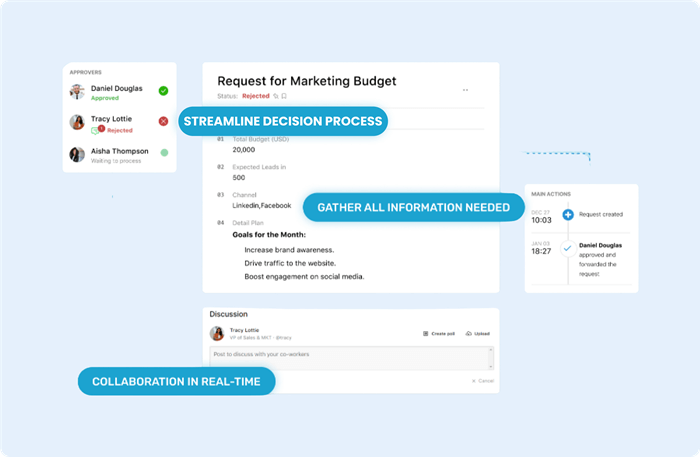This screenshot has width=700, height=457.
Task: Click Create poll in Discussion
Action: (x=439, y=333)
